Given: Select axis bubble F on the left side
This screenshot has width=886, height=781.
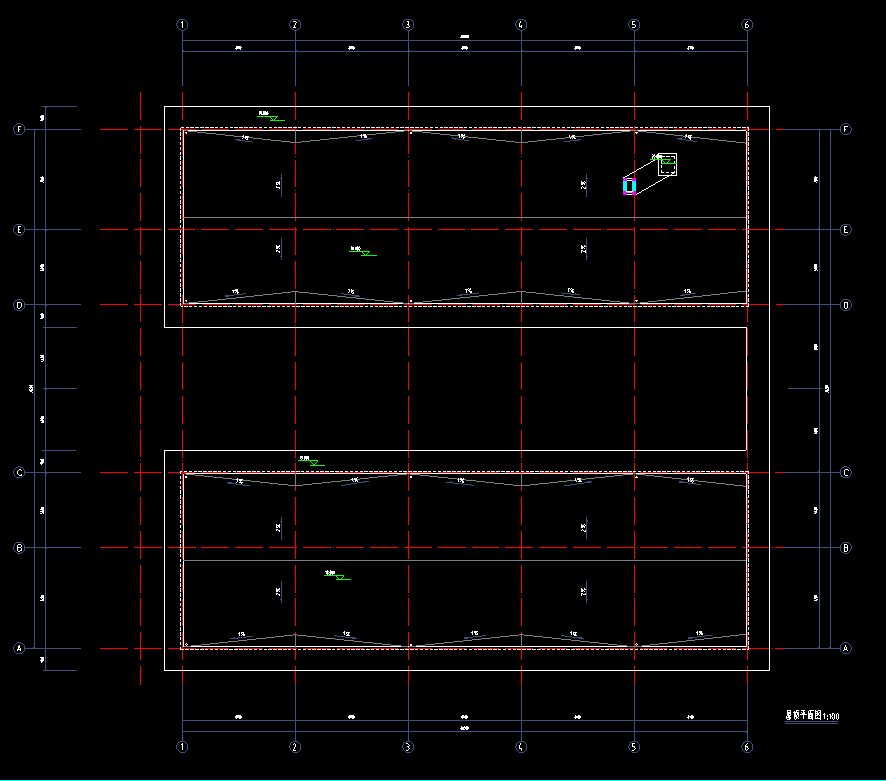Looking at the screenshot, I should pos(18,130).
